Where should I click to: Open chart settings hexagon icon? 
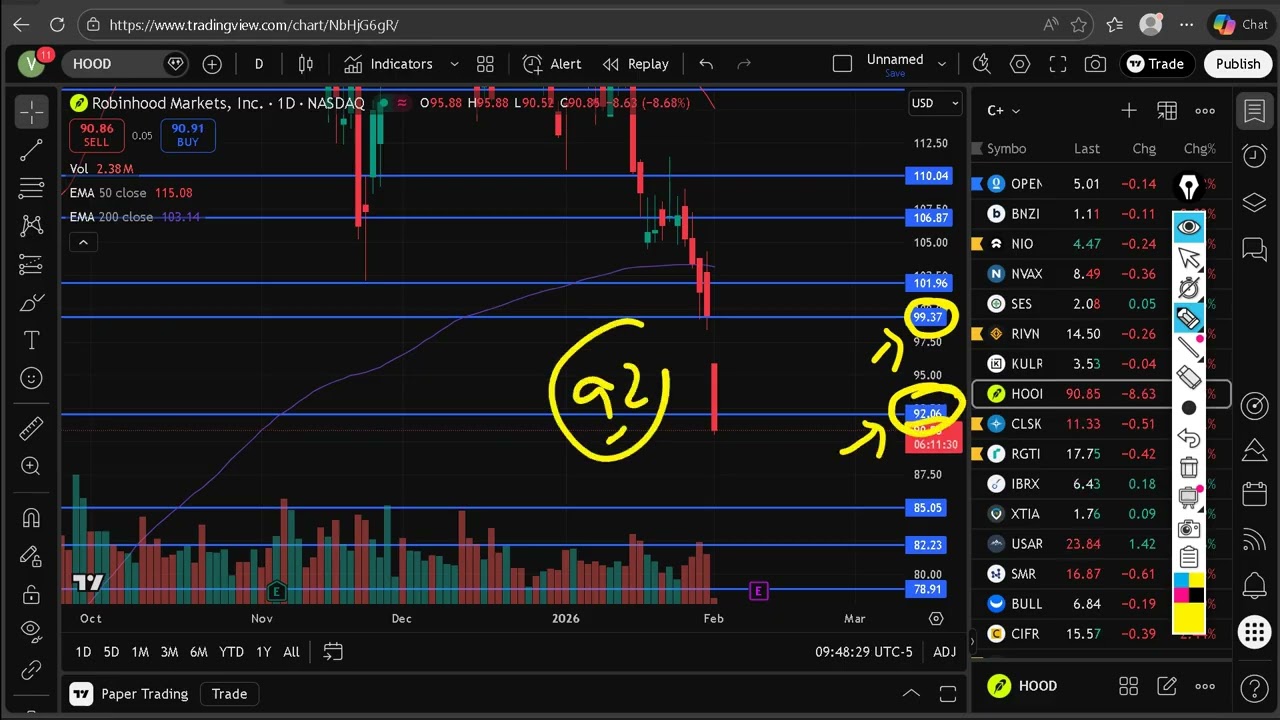[1020, 64]
